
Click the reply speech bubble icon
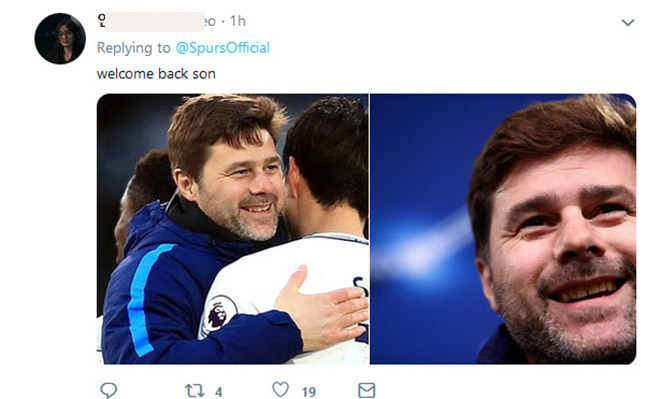[x=109, y=390]
